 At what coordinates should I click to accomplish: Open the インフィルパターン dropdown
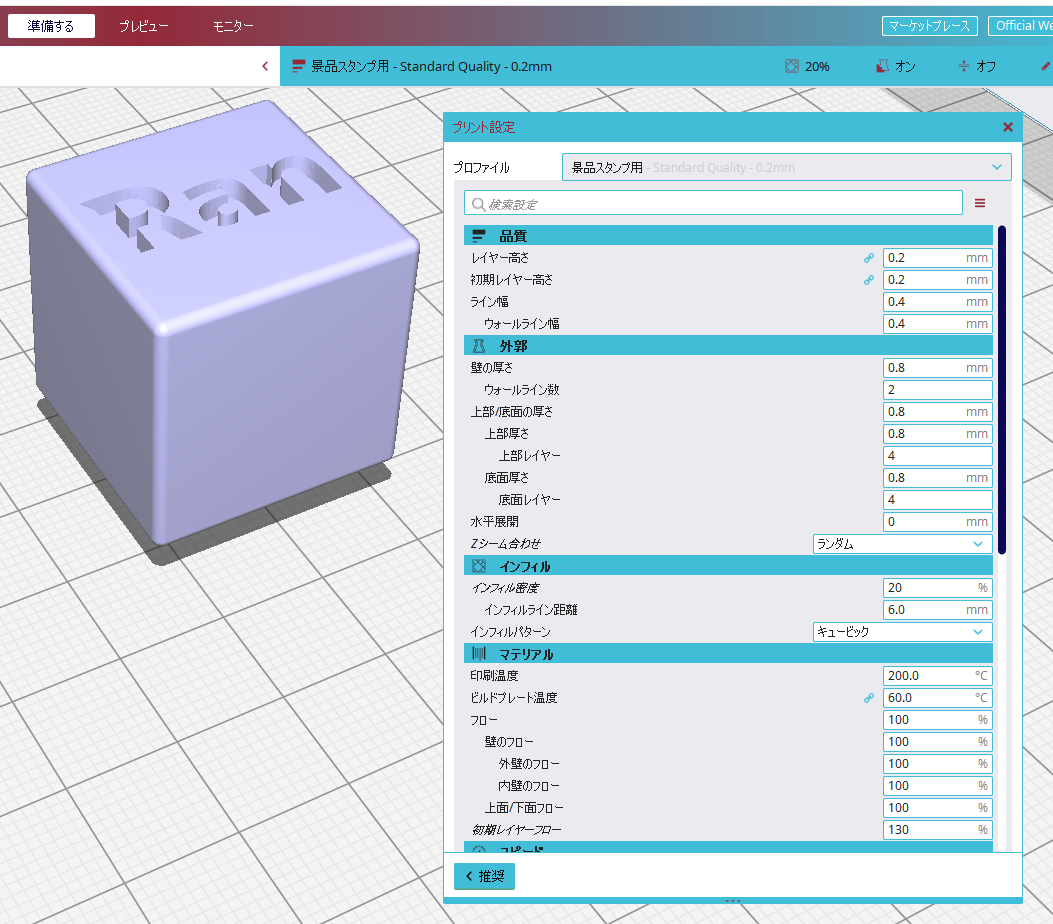coord(902,632)
